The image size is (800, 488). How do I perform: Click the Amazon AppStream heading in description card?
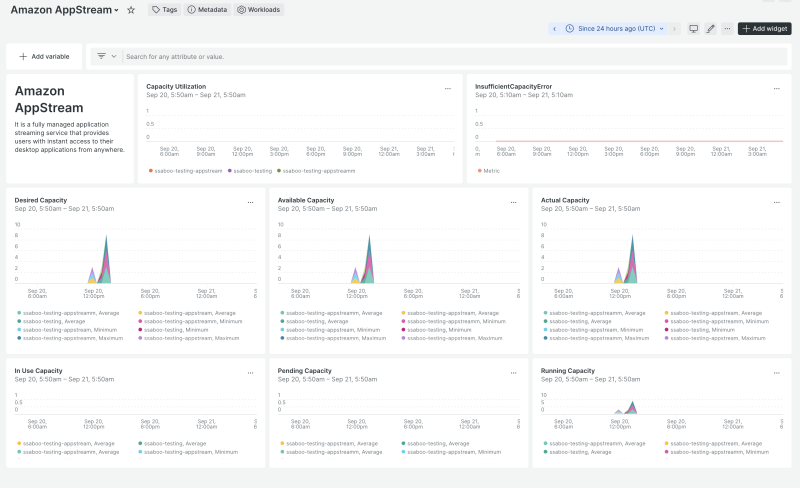[x=49, y=99]
